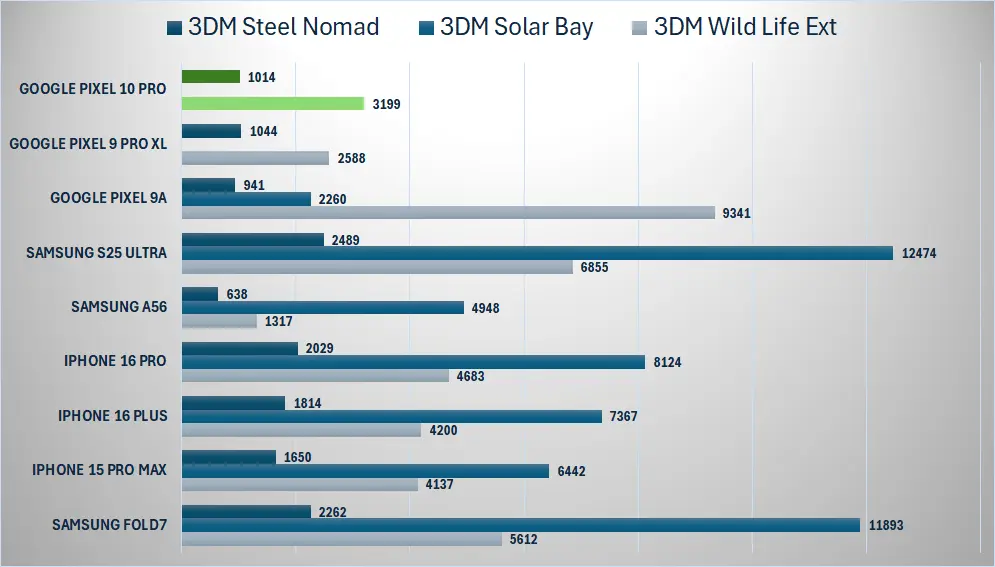Select the iPhone 16 Plus Solar Bay bar

[392, 416]
